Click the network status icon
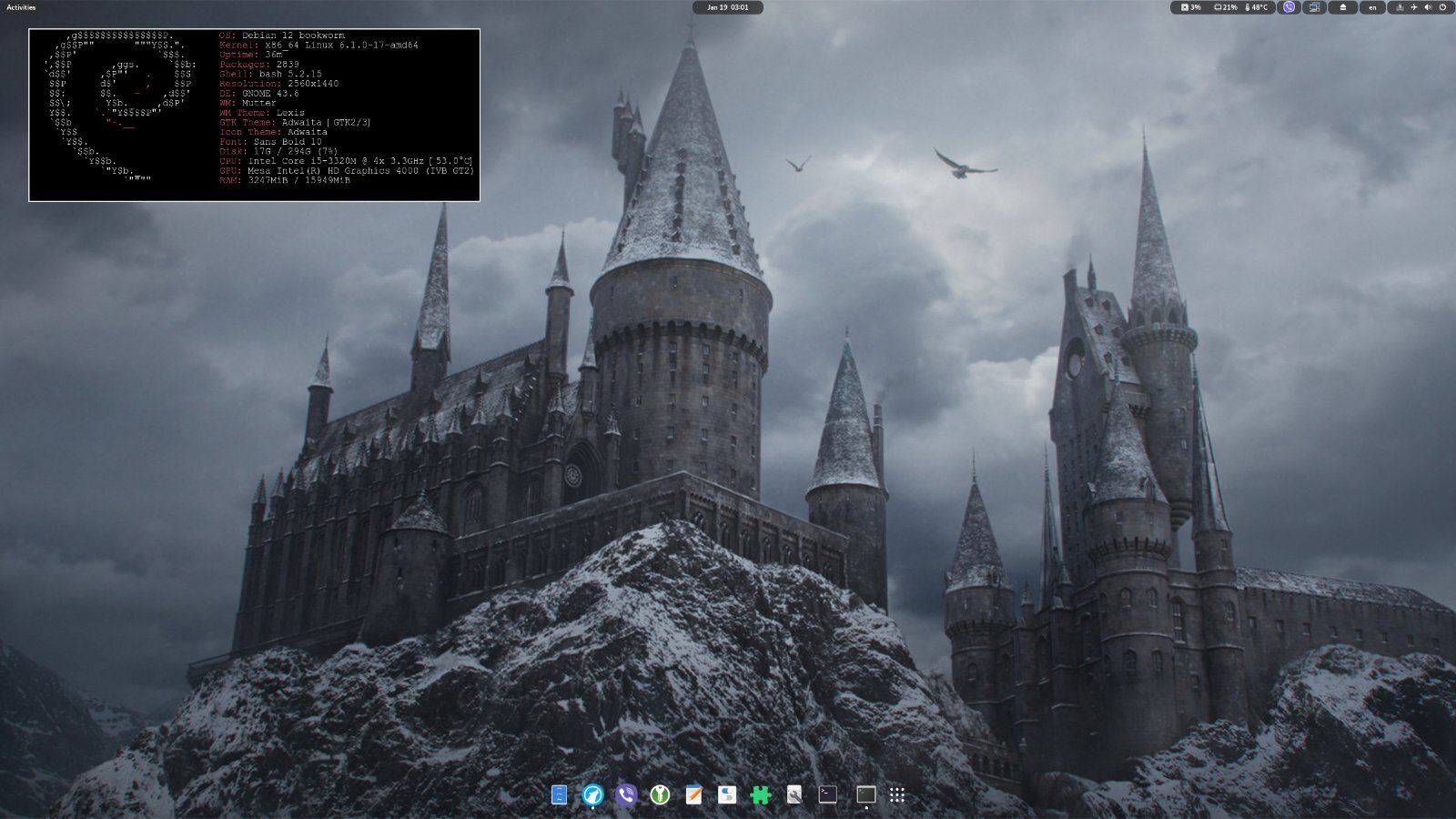The height and width of the screenshot is (819, 1456). (1400, 7)
